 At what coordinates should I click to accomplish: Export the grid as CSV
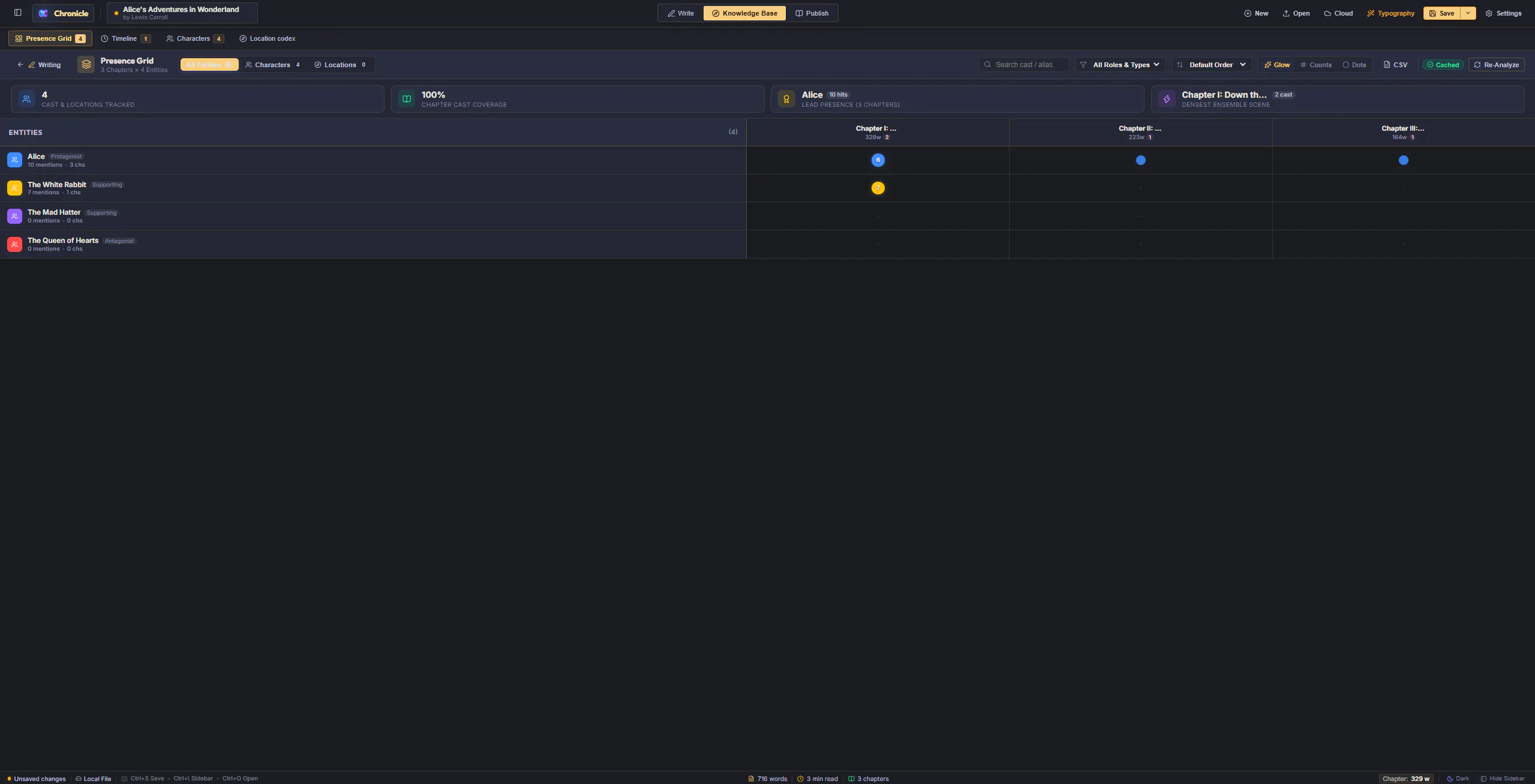click(x=1395, y=65)
